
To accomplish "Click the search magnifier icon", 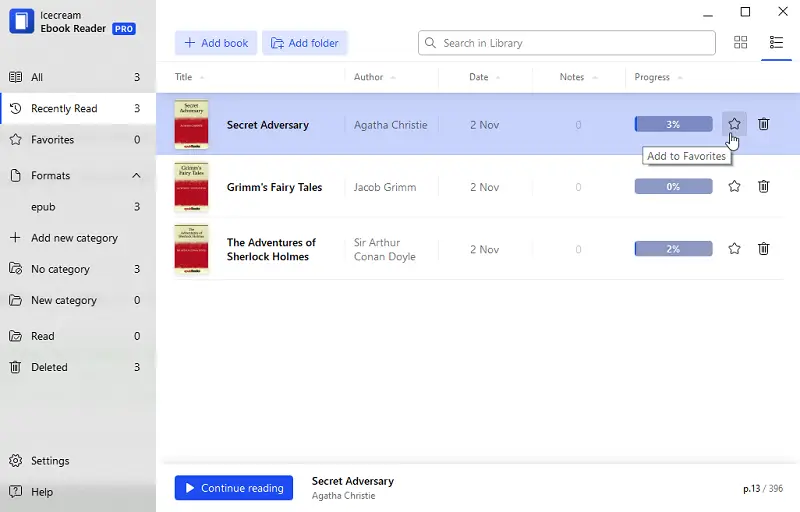I will click(x=431, y=43).
